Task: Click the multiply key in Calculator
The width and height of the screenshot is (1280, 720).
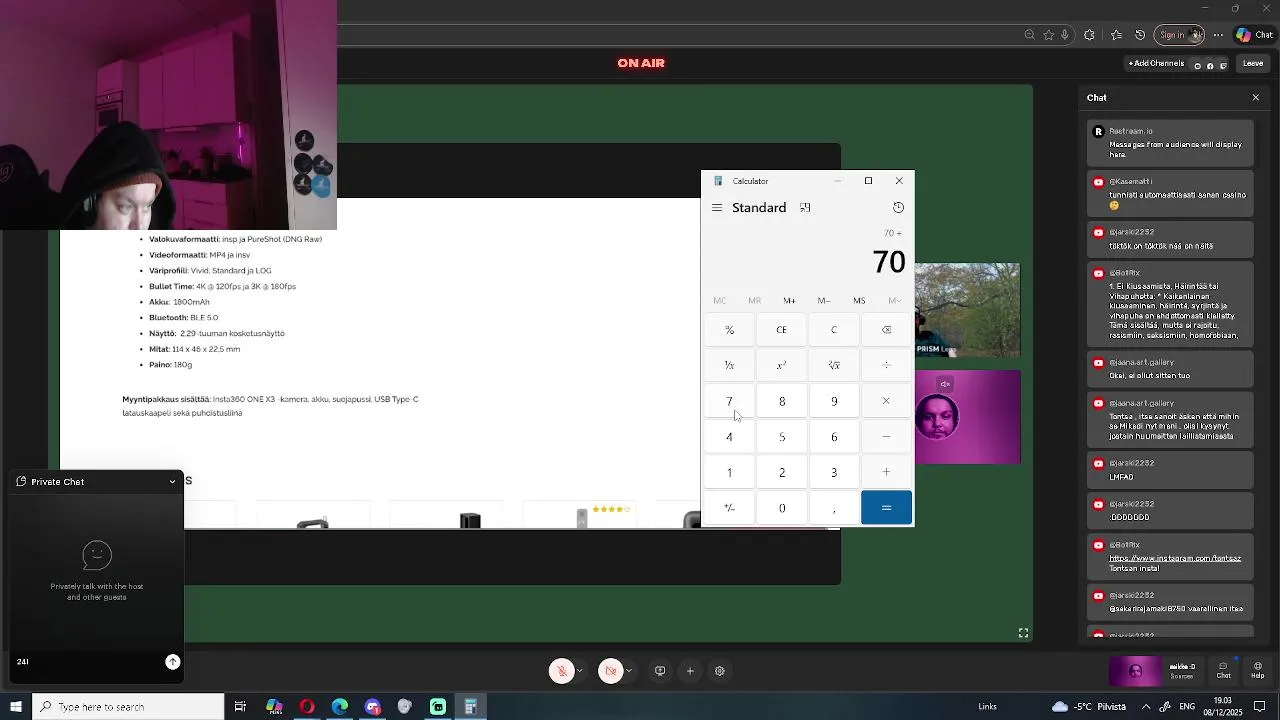Action: point(886,401)
